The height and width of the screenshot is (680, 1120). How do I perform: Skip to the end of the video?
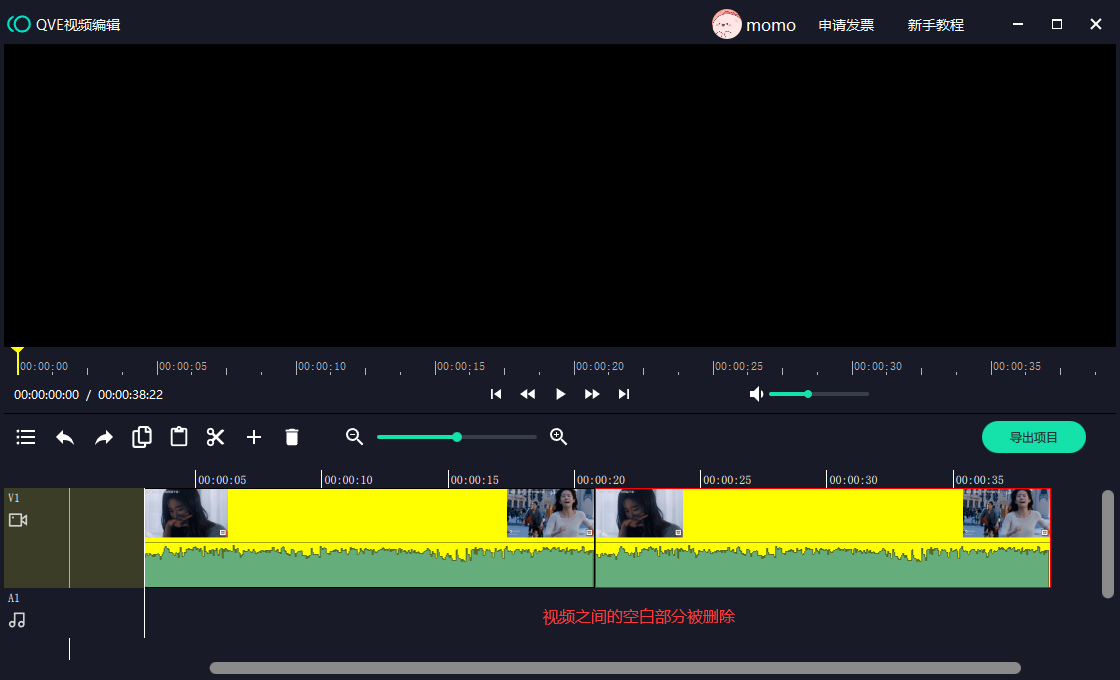click(x=624, y=394)
